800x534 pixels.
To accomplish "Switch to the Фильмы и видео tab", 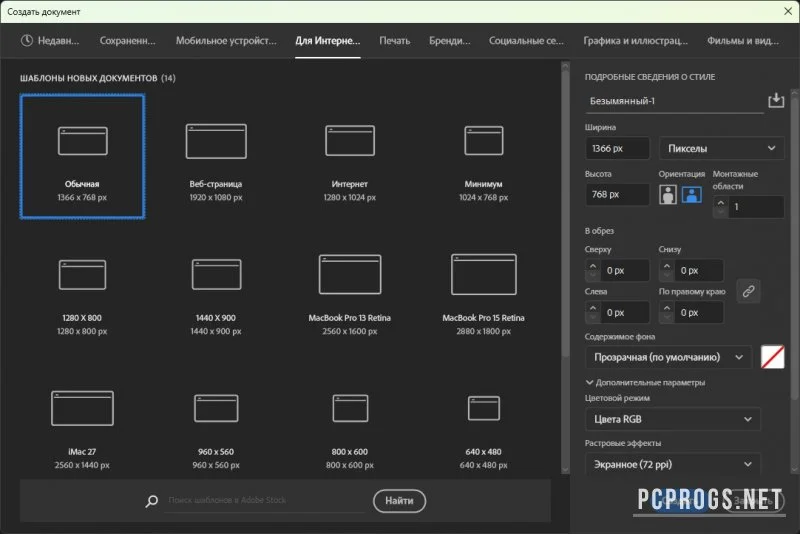I will pyautogui.click(x=743, y=40).
